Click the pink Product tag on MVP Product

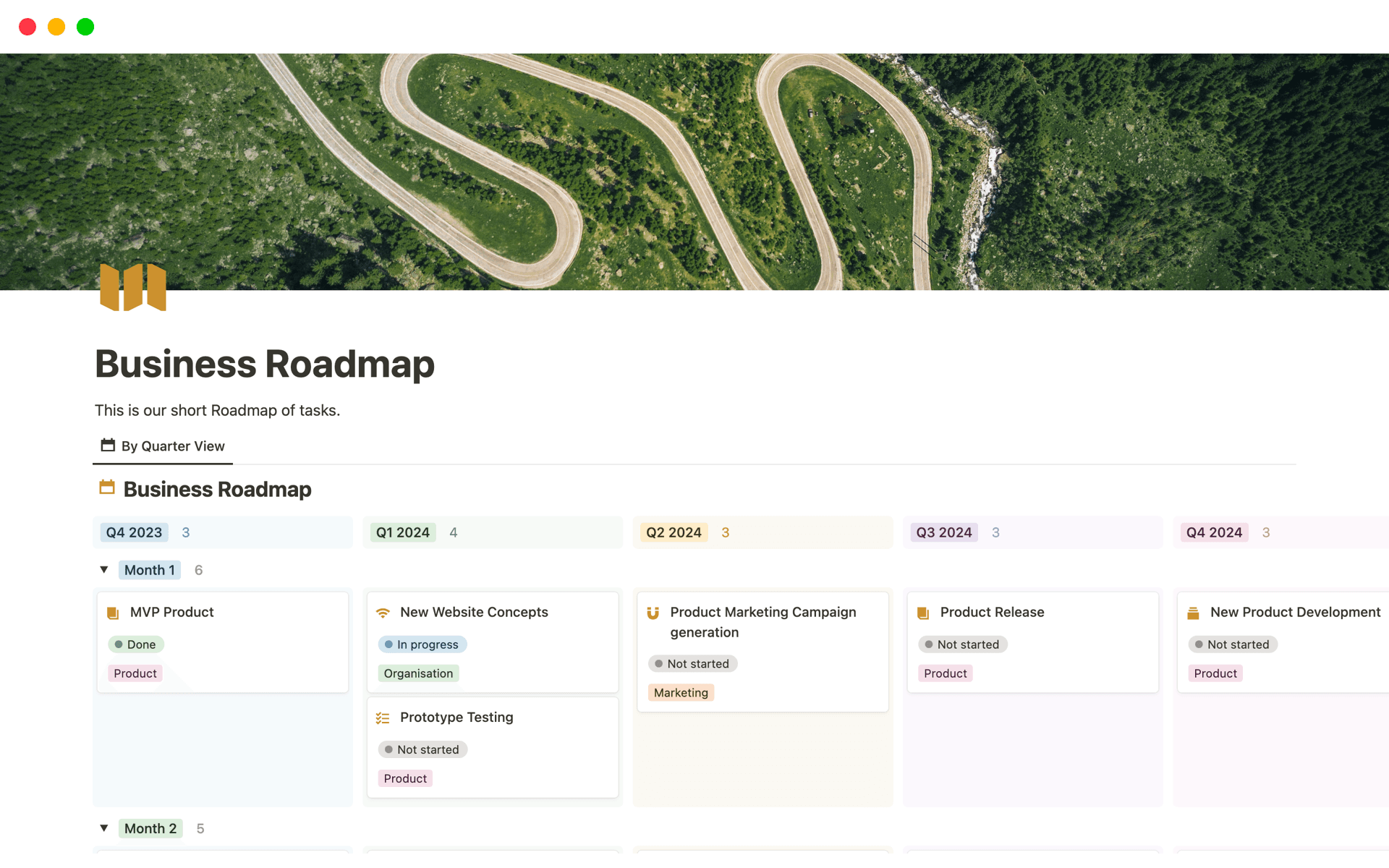click(x=135, y=673)
